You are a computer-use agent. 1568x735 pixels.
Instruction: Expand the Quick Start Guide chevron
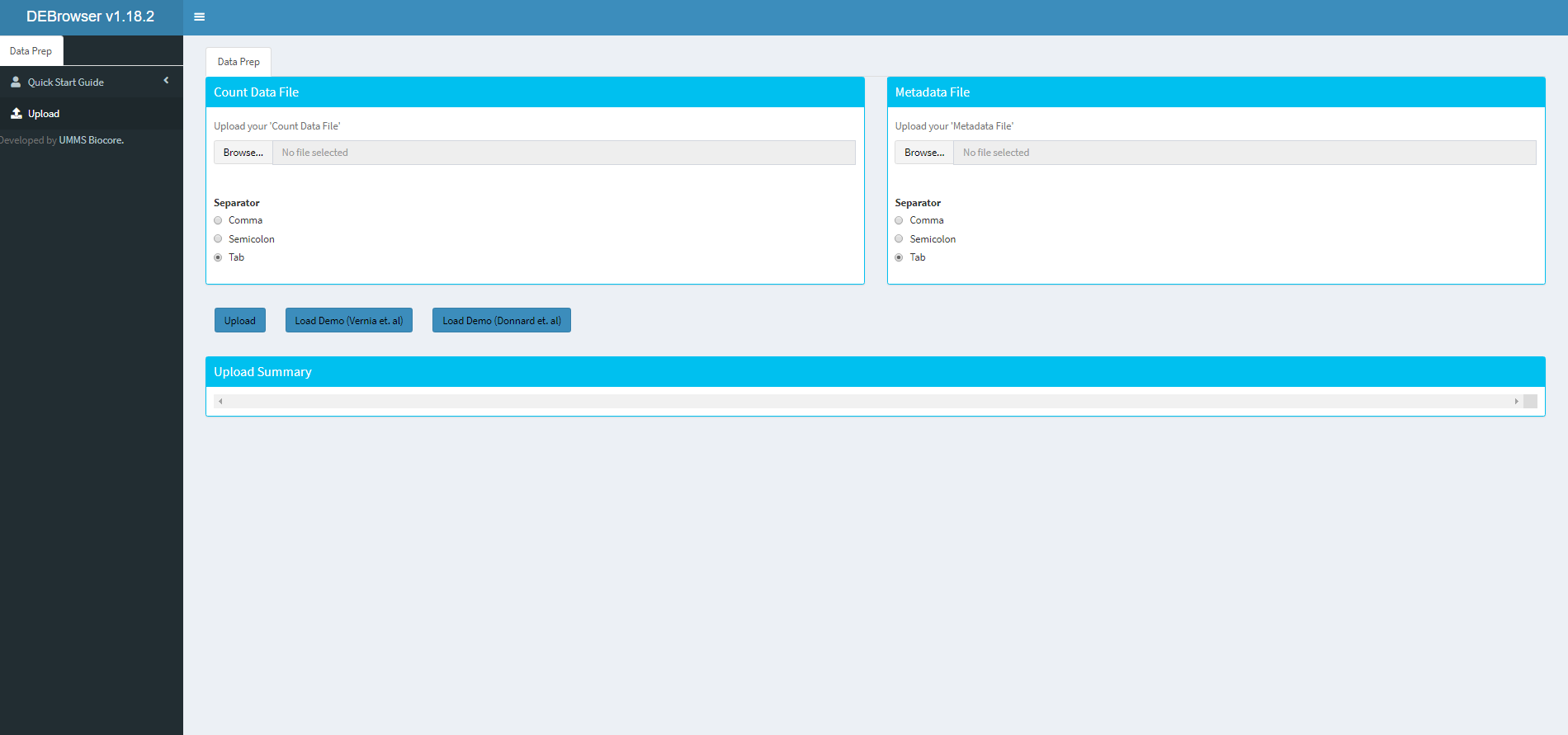(x=166, y=81)
